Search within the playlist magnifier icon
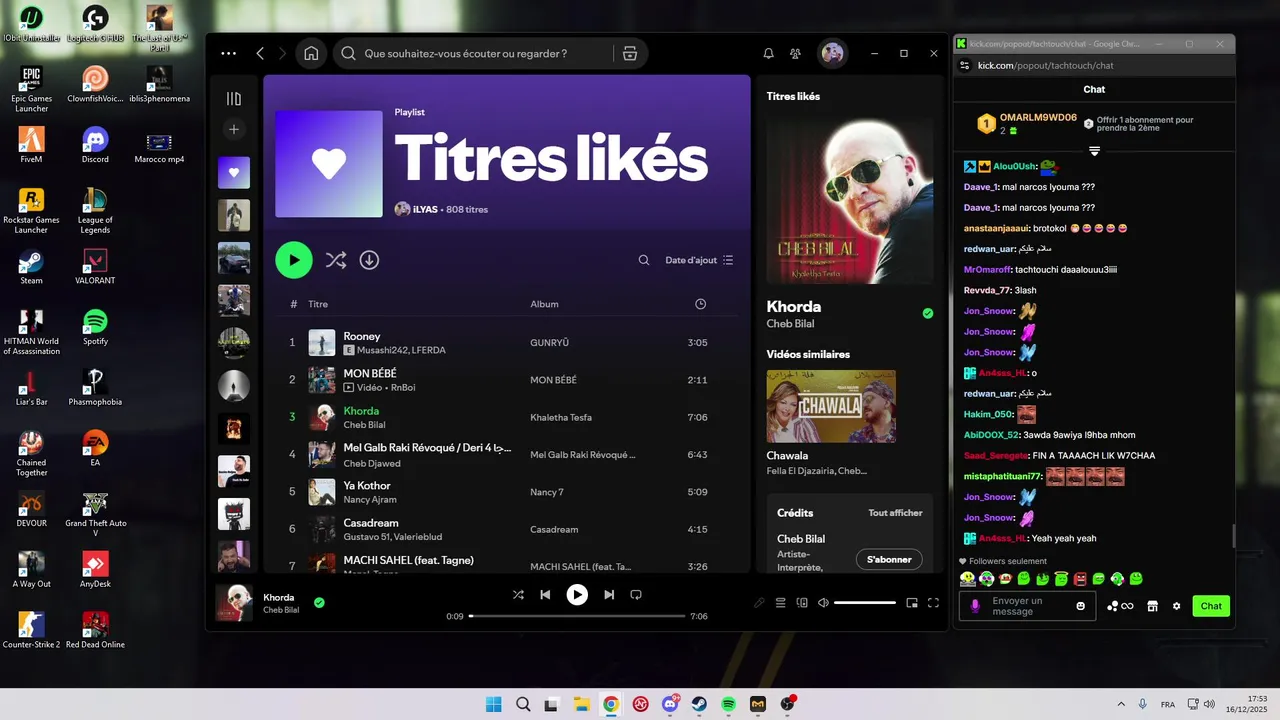 pos(644,260)
